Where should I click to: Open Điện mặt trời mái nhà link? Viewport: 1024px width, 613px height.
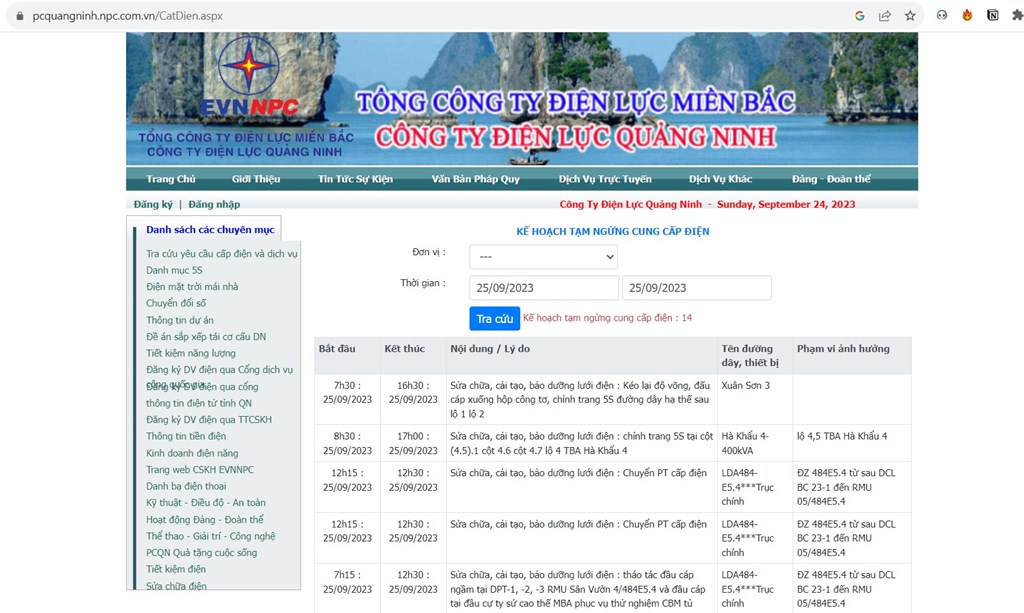[x=192, y=287]
